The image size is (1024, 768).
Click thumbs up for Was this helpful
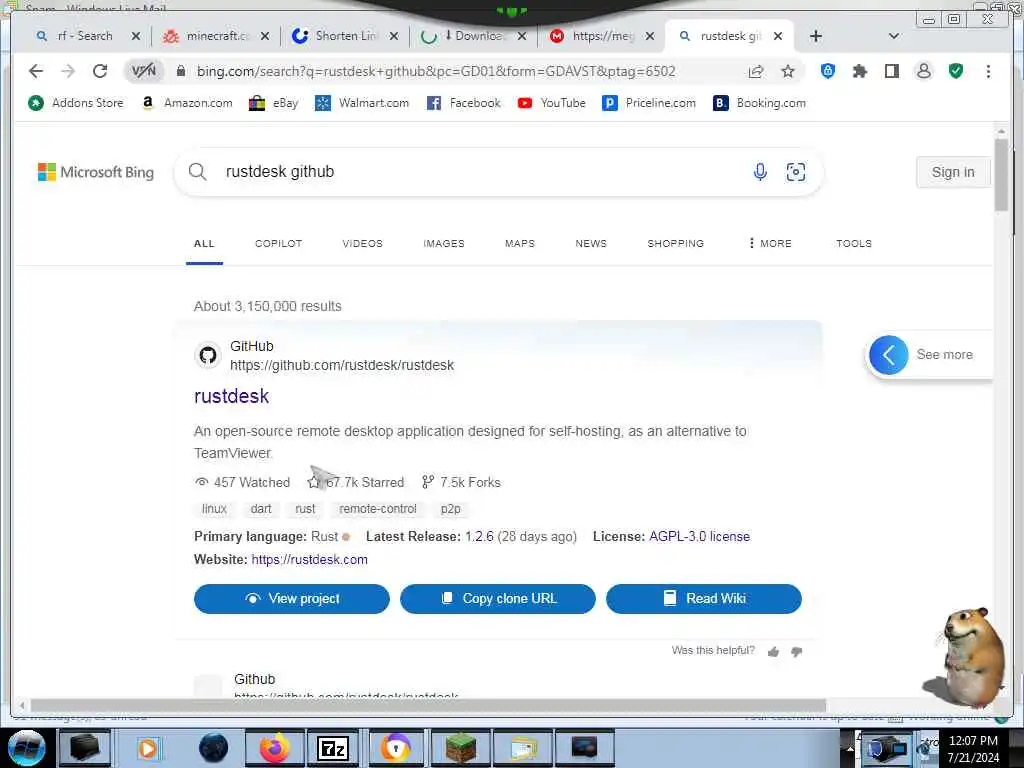tap(773, 652)
